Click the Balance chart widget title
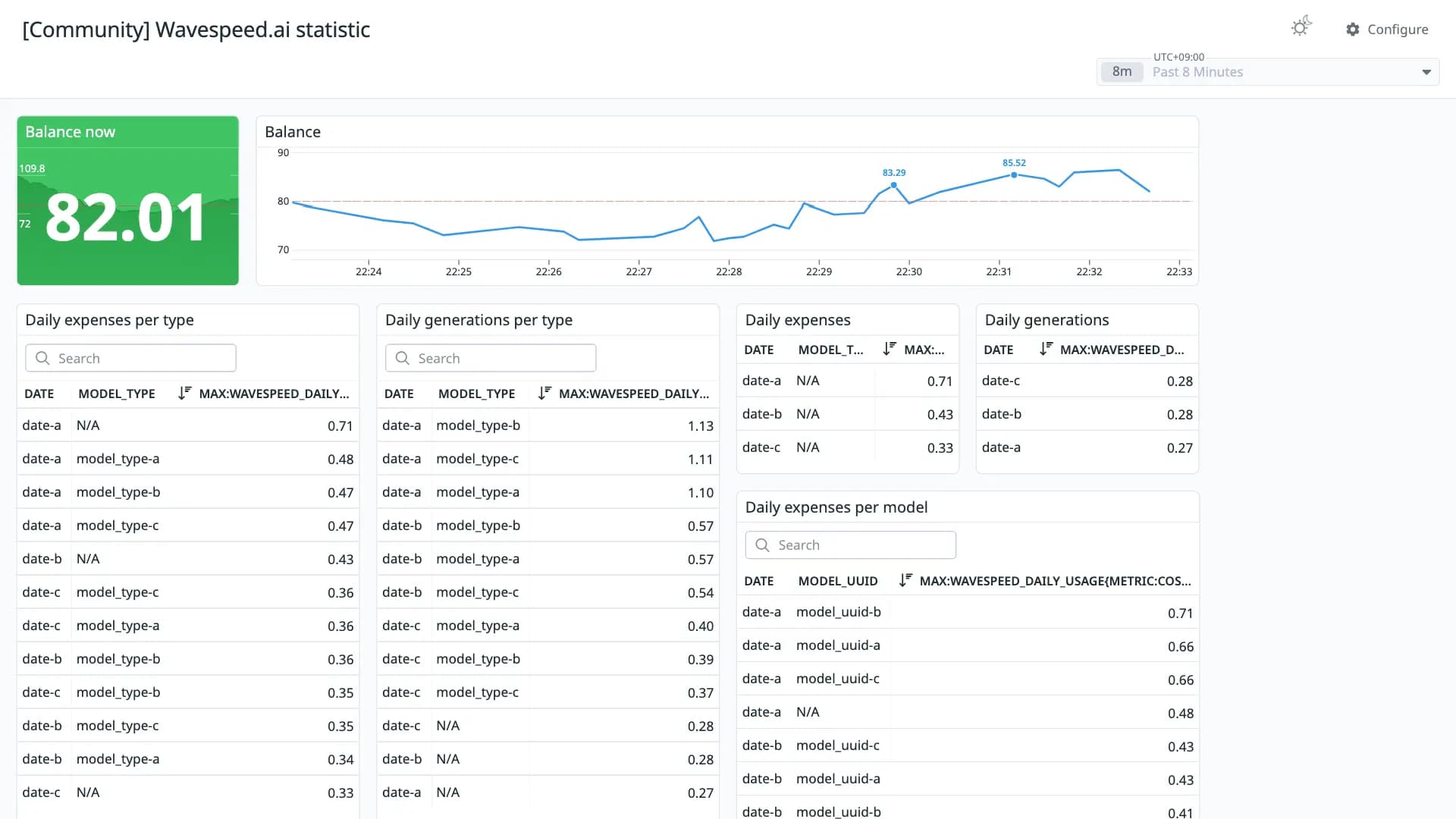Viewport: 1456px width, 819px height. click(x=293, y=132)
